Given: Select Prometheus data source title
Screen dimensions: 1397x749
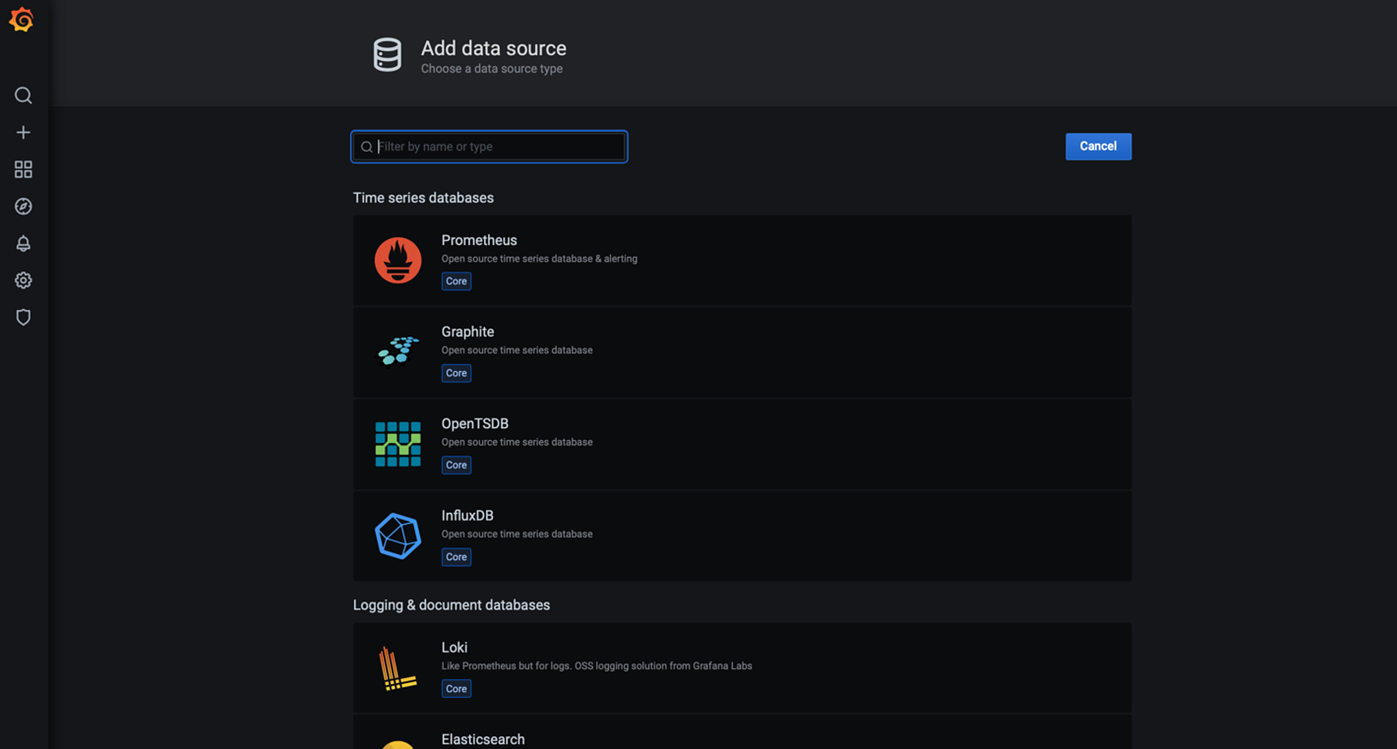Looking at the screenshot, I should coord(479,240).
